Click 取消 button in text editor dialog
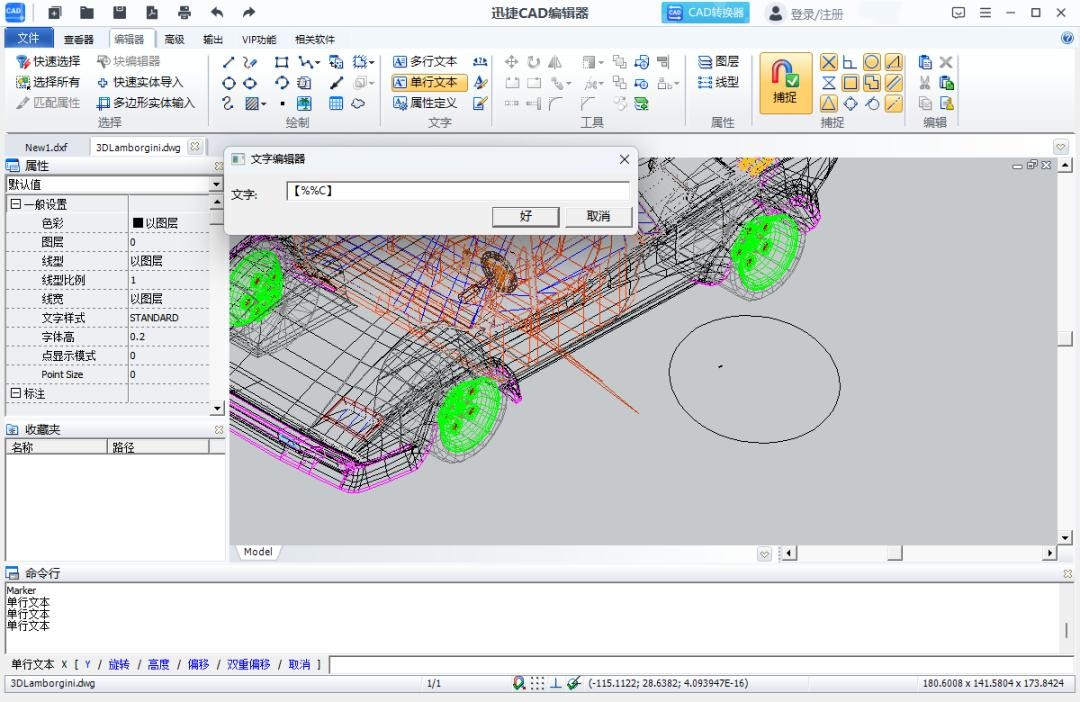The image size is (1080, 702). click(x=598, y=216)
